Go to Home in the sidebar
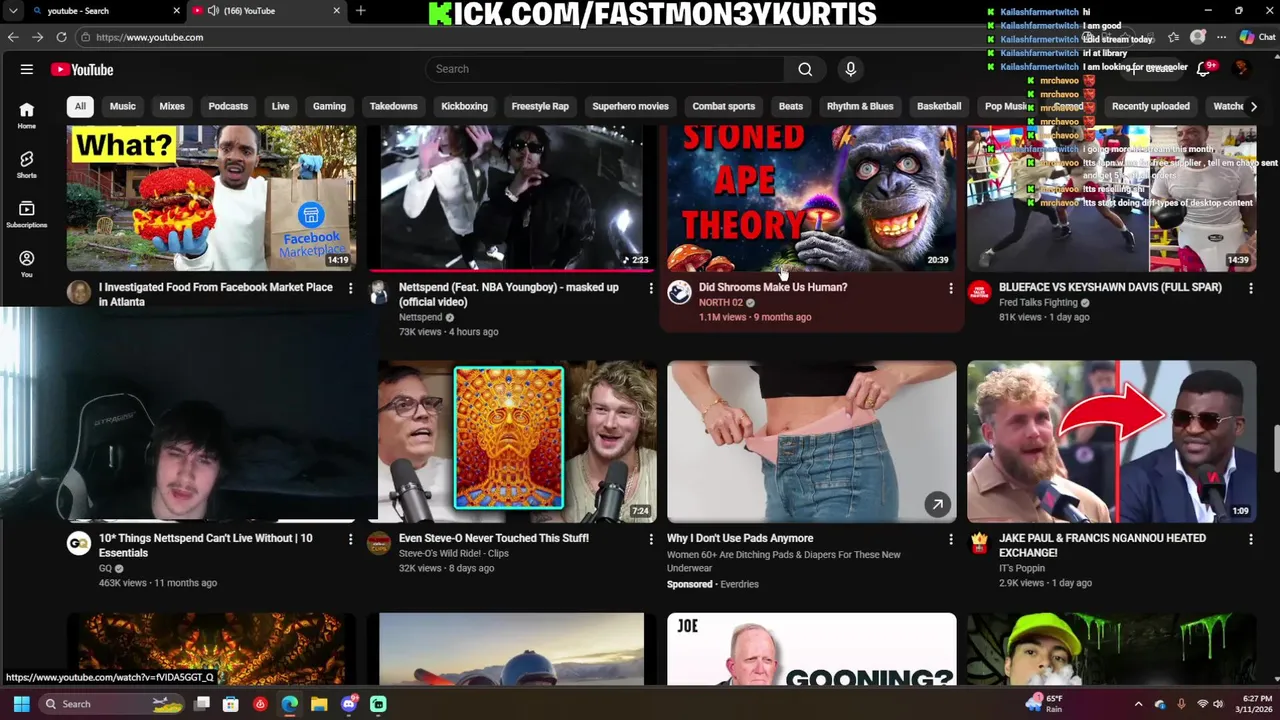 pyautogui.click(x=27, y=116)
